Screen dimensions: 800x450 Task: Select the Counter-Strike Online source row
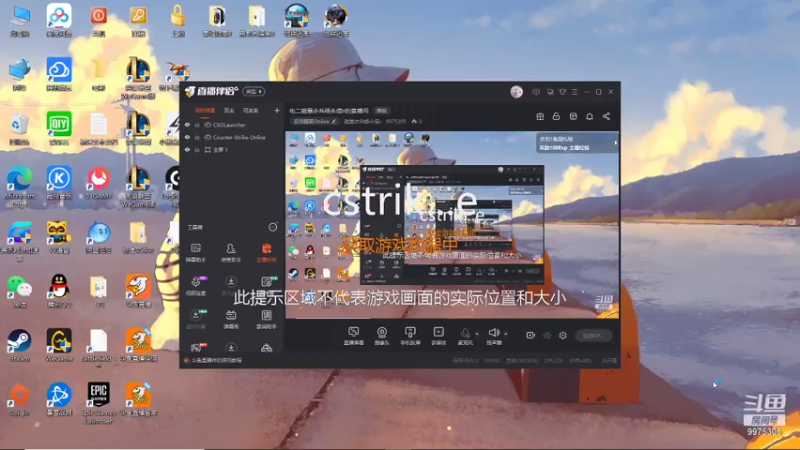click(232, 137)
